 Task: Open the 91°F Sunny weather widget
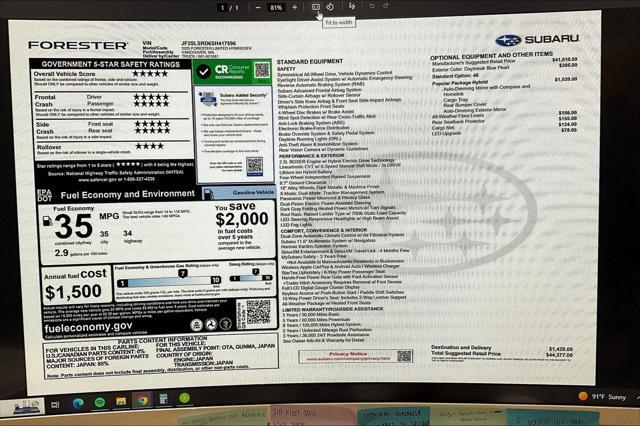pos(603,396)
